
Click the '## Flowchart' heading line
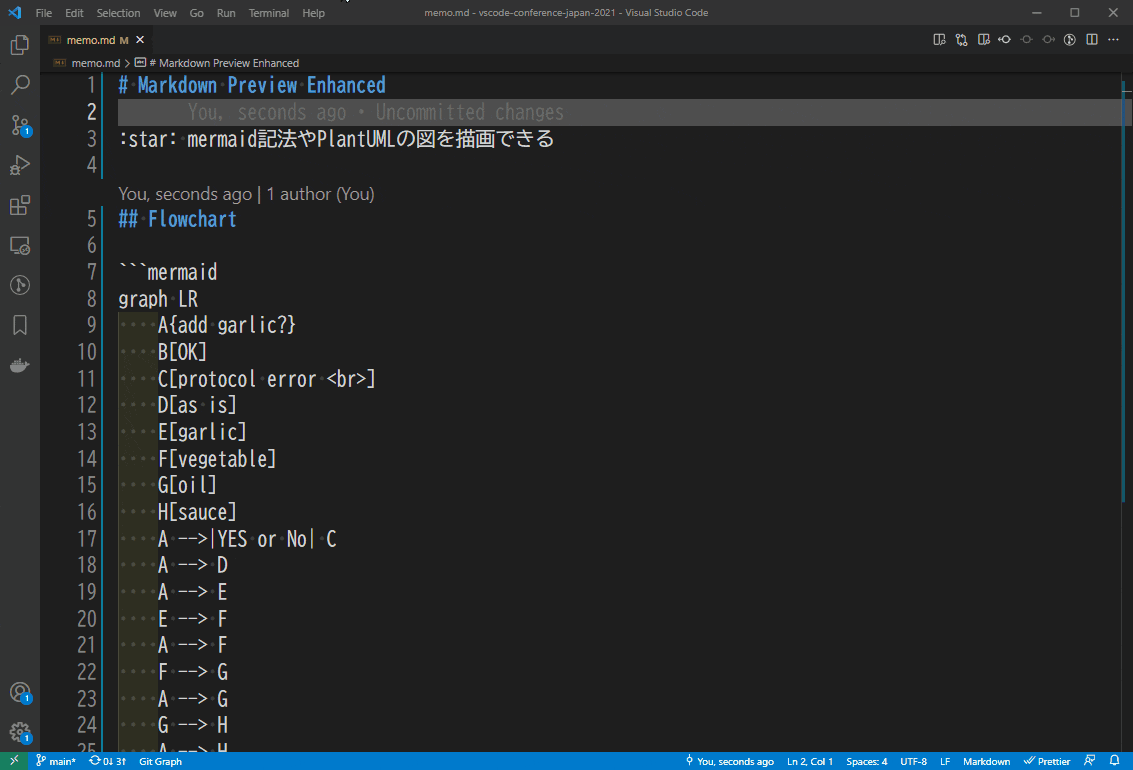tap(178, 219)
